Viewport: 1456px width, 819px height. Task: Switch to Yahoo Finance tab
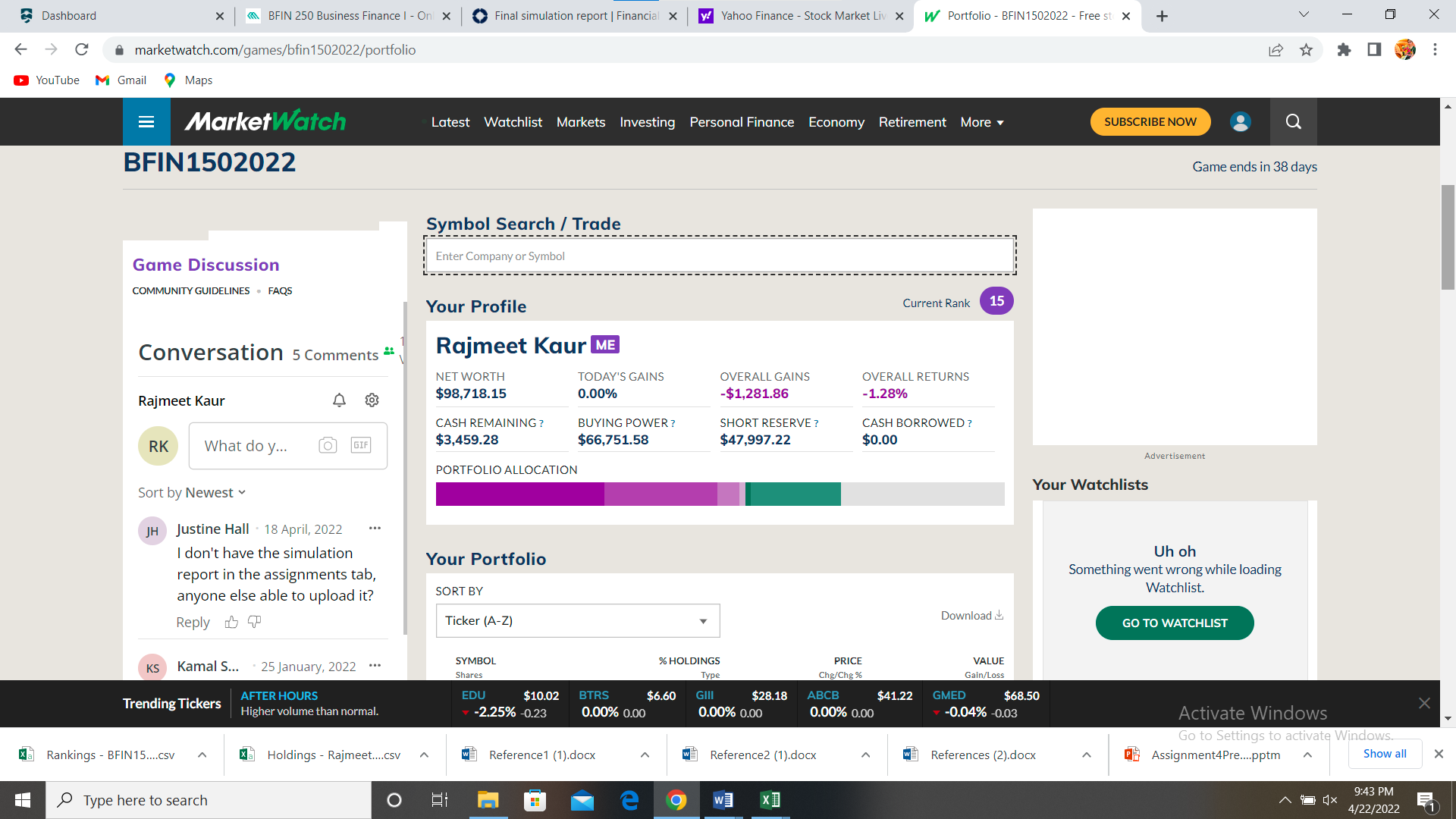click(x=800, y=16)
